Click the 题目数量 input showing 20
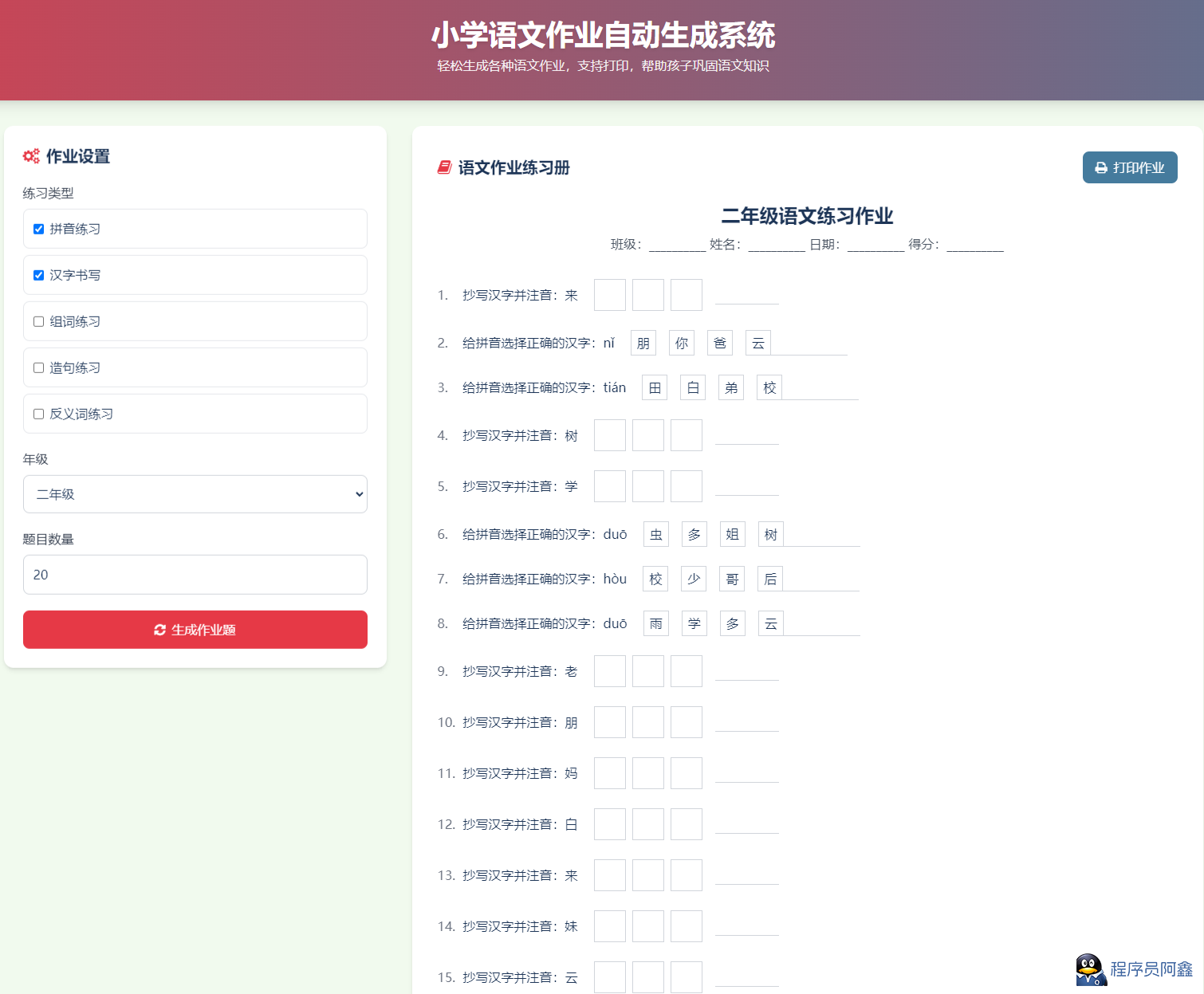 pyautogui.click(x=195, y=575)
